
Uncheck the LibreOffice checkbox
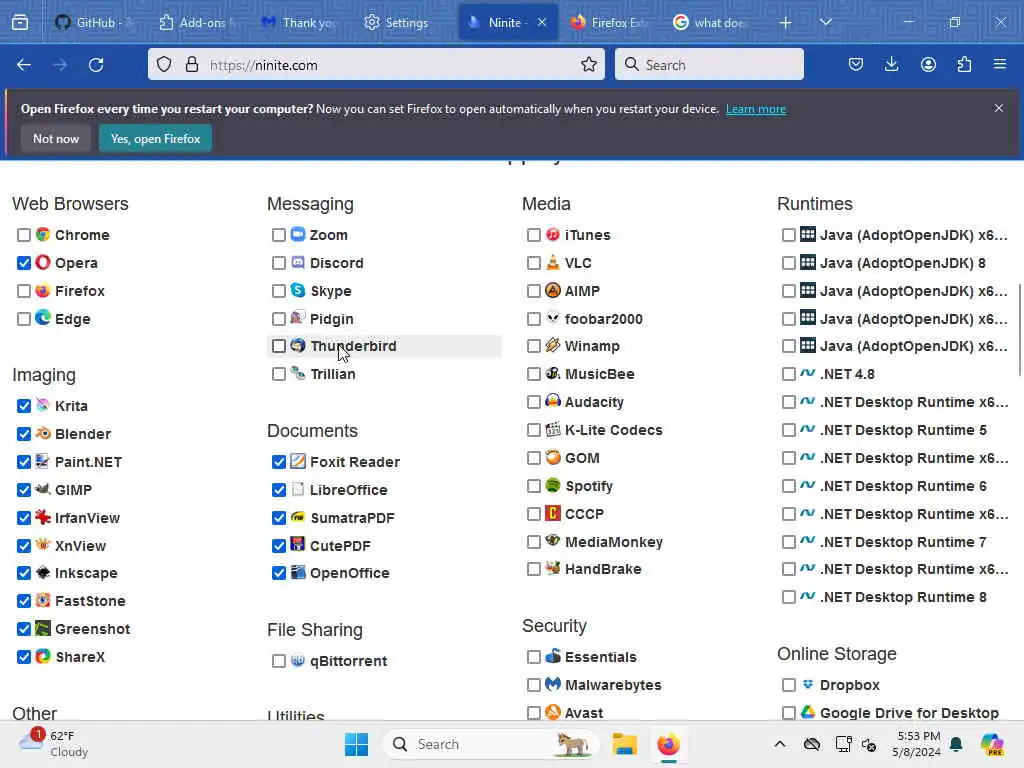click(279, 490)
